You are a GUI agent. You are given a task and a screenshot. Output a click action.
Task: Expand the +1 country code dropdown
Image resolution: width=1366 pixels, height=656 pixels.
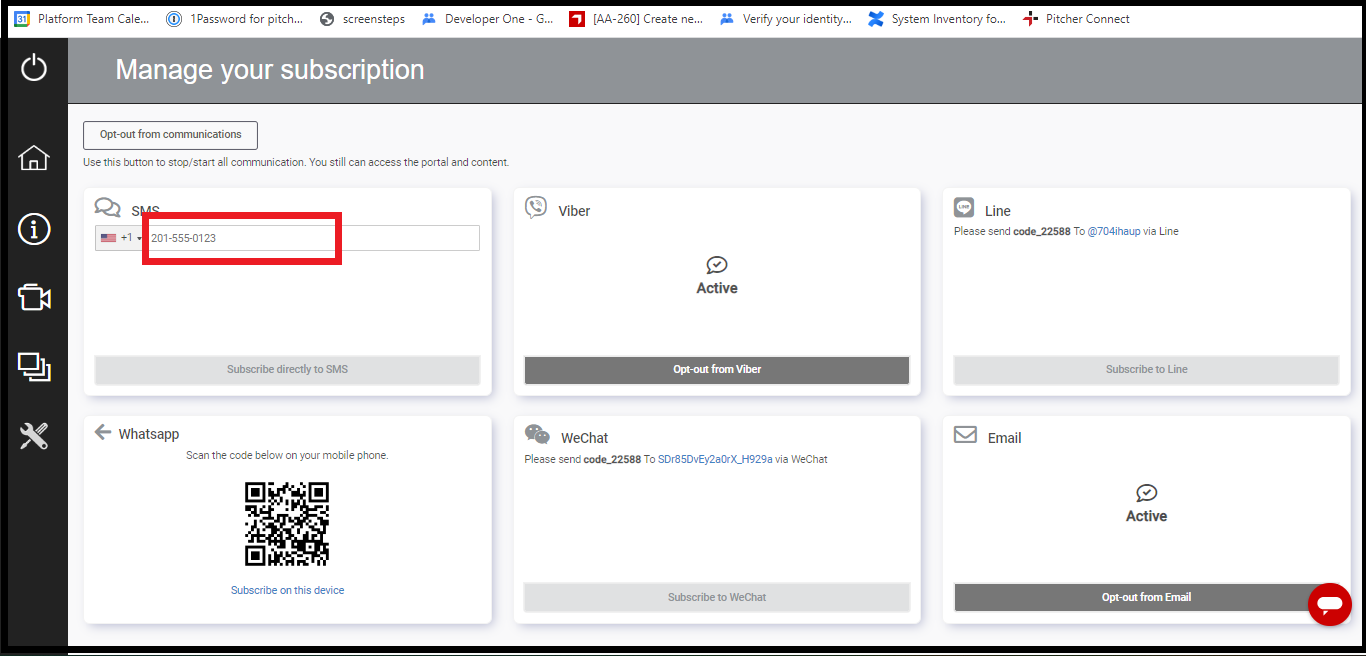tap(121, 238)
